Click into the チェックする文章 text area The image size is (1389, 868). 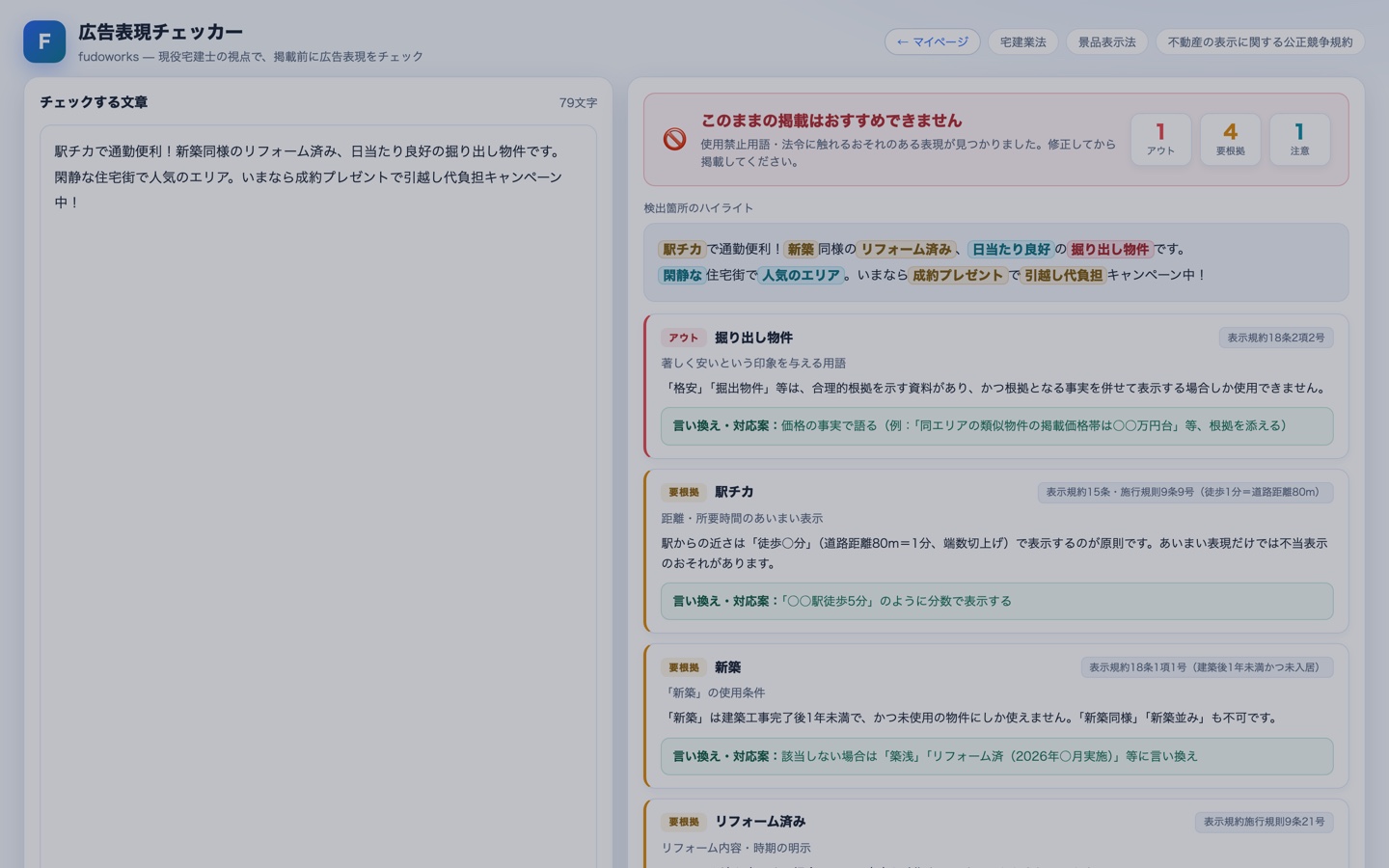pyautogui.click(x=318, y=497)
